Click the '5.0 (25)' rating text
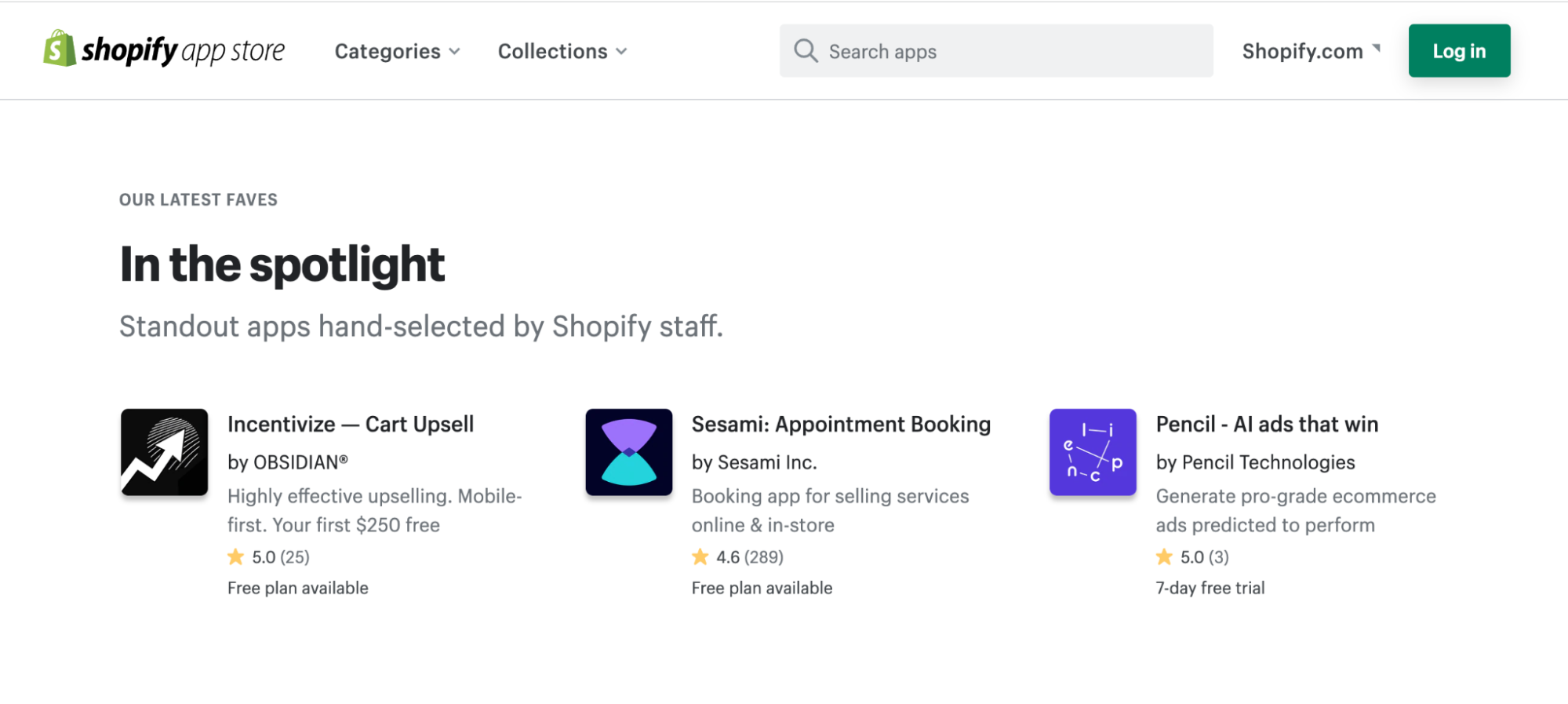 pyautogui.click(x=281, y=557)
